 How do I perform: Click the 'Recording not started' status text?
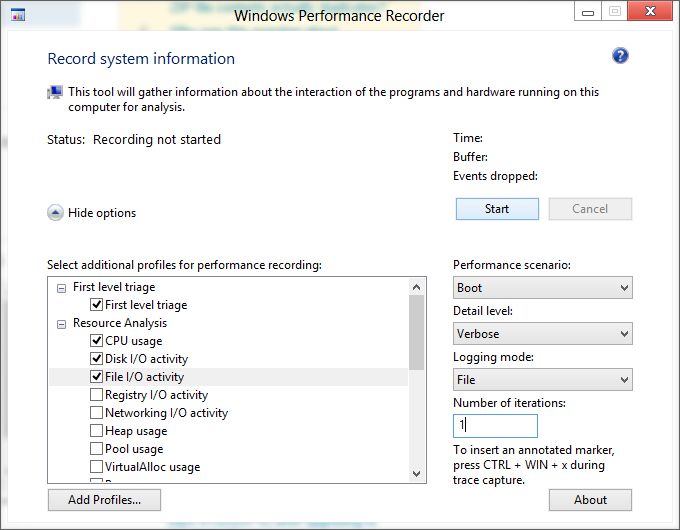[157, 139]
